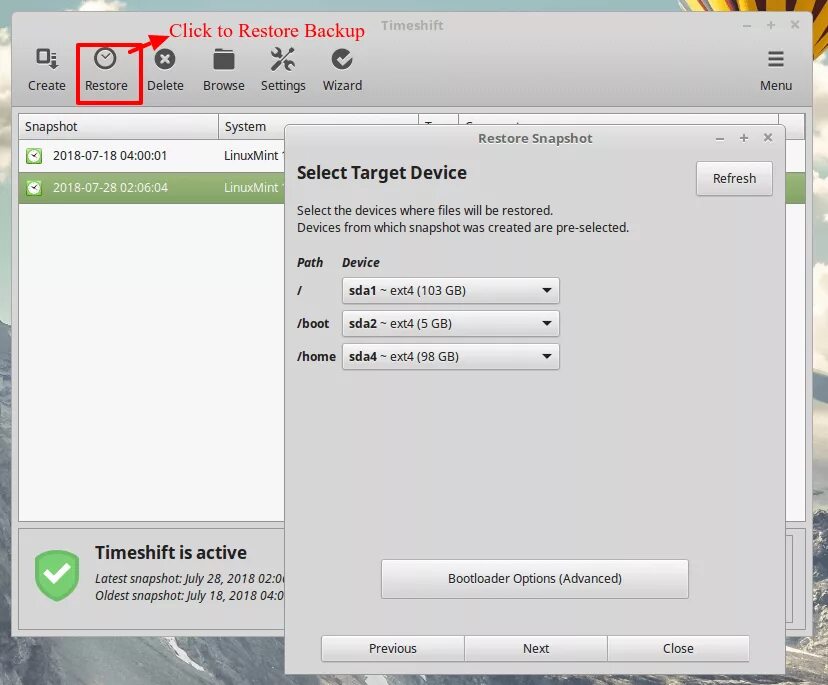The image size is (828, 685).
Task: Click the 'Oldest snapshot' status line
Action: point(190,596)
